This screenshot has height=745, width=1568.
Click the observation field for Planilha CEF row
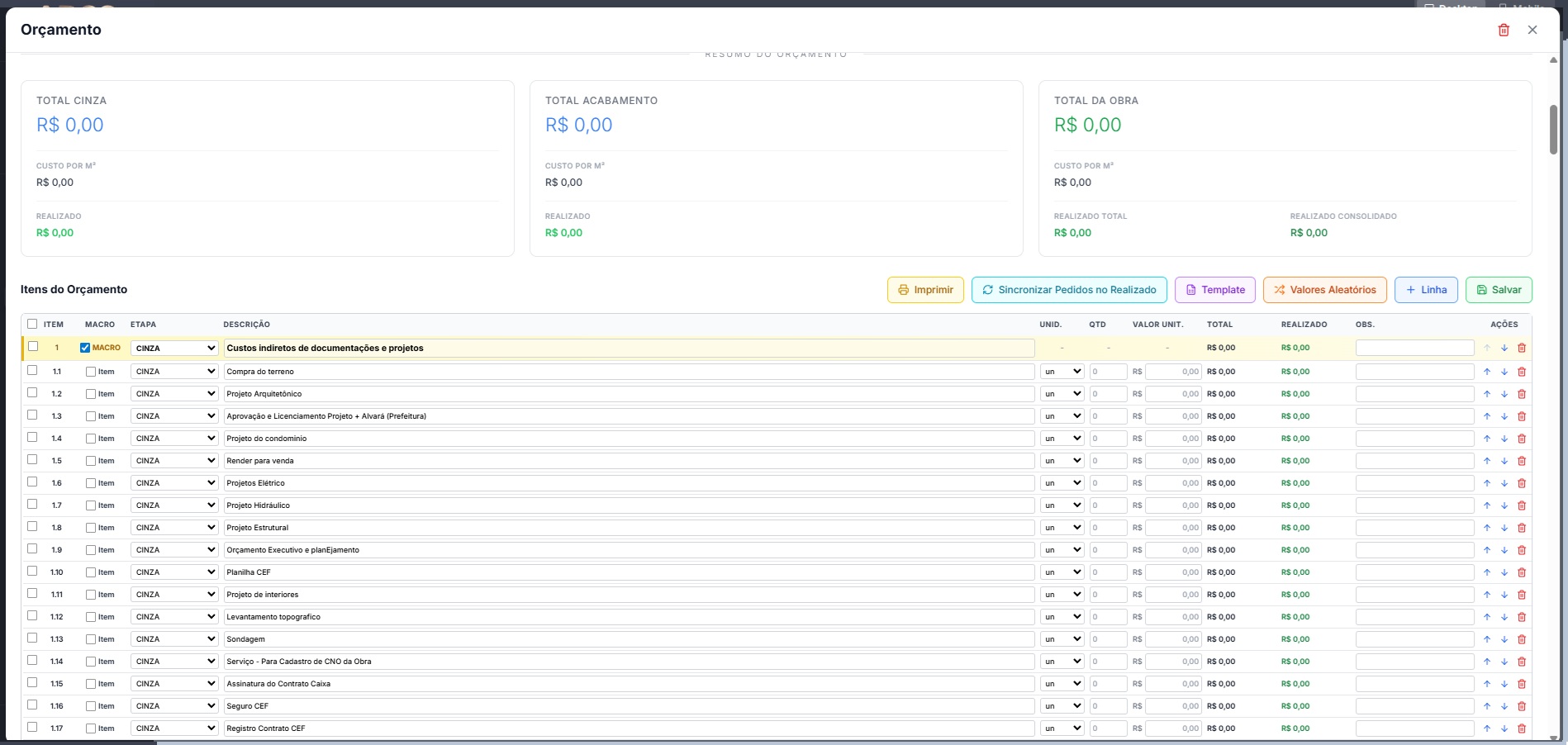click(x=1414, y=572)
